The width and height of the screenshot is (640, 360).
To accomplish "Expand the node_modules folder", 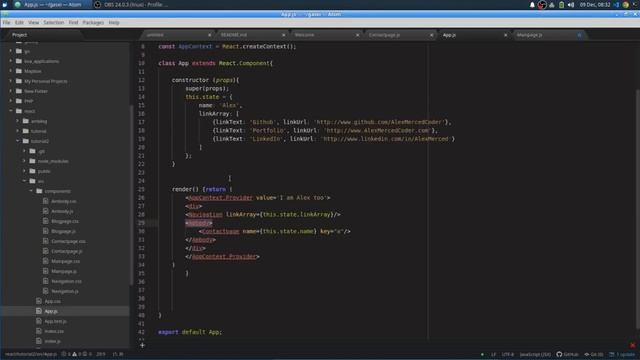I will pos(24,161).
